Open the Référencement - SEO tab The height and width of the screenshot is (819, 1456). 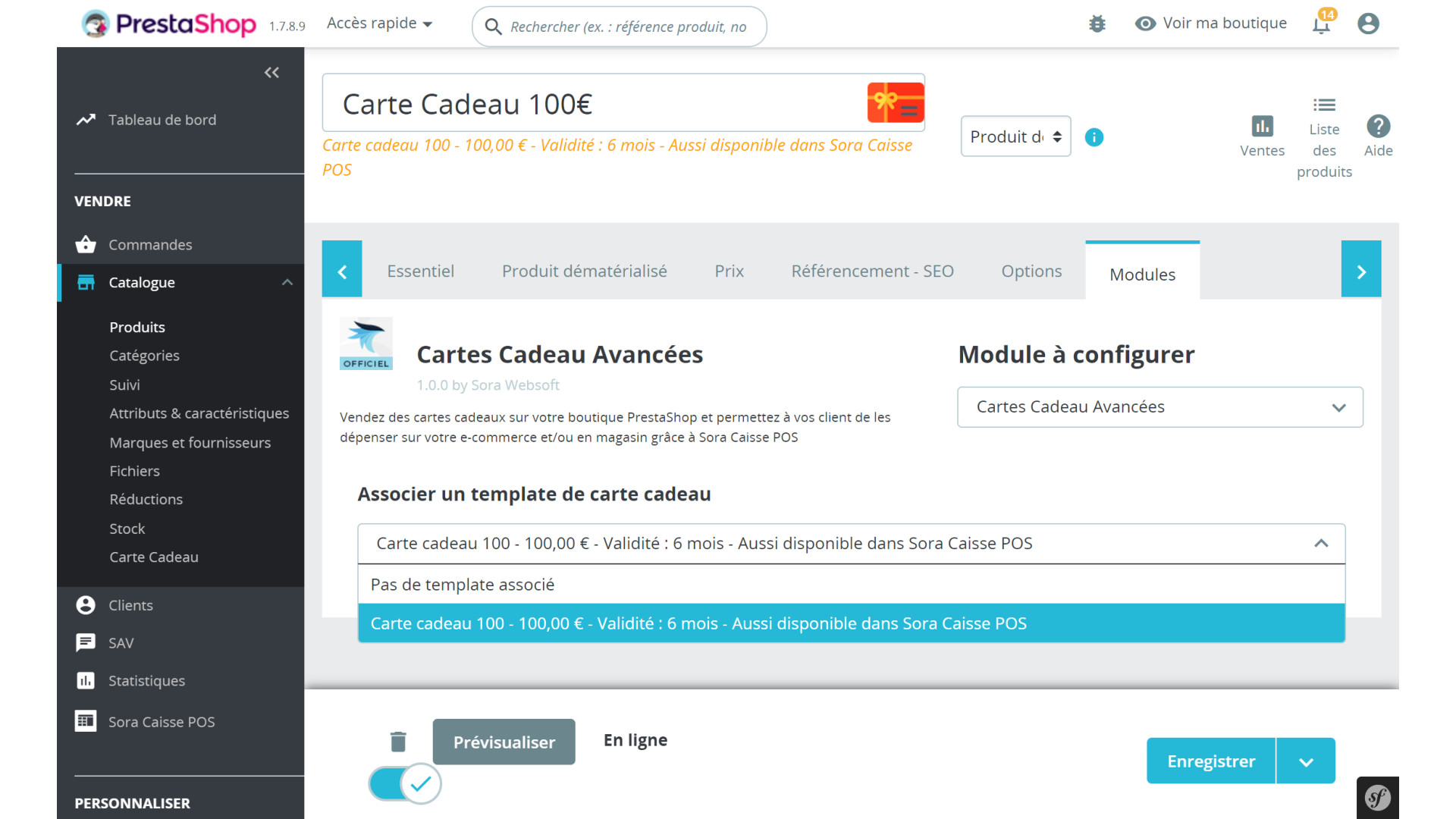click(x=872, y=271)
